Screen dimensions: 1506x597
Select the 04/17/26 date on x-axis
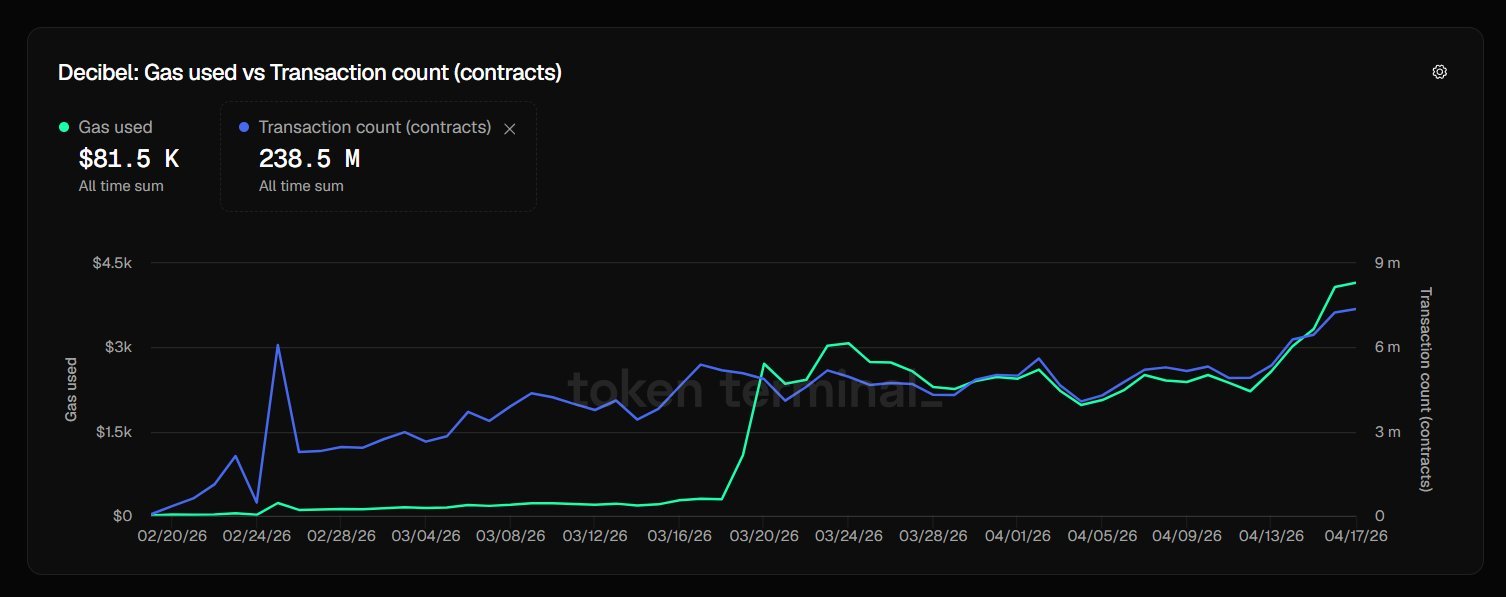coord(1356,535)
